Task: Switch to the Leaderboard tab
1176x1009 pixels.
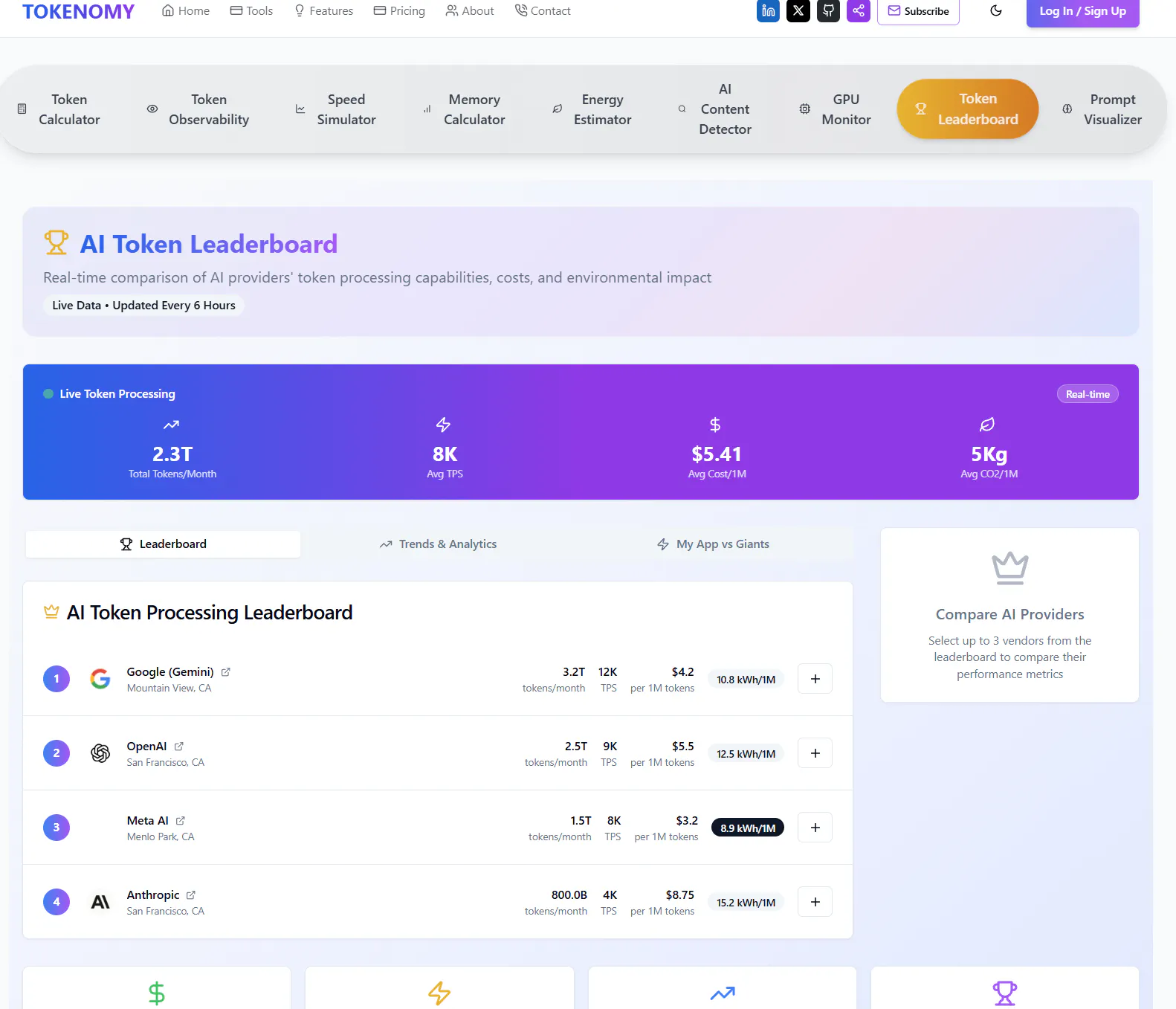Action: [x=164, y=544]
